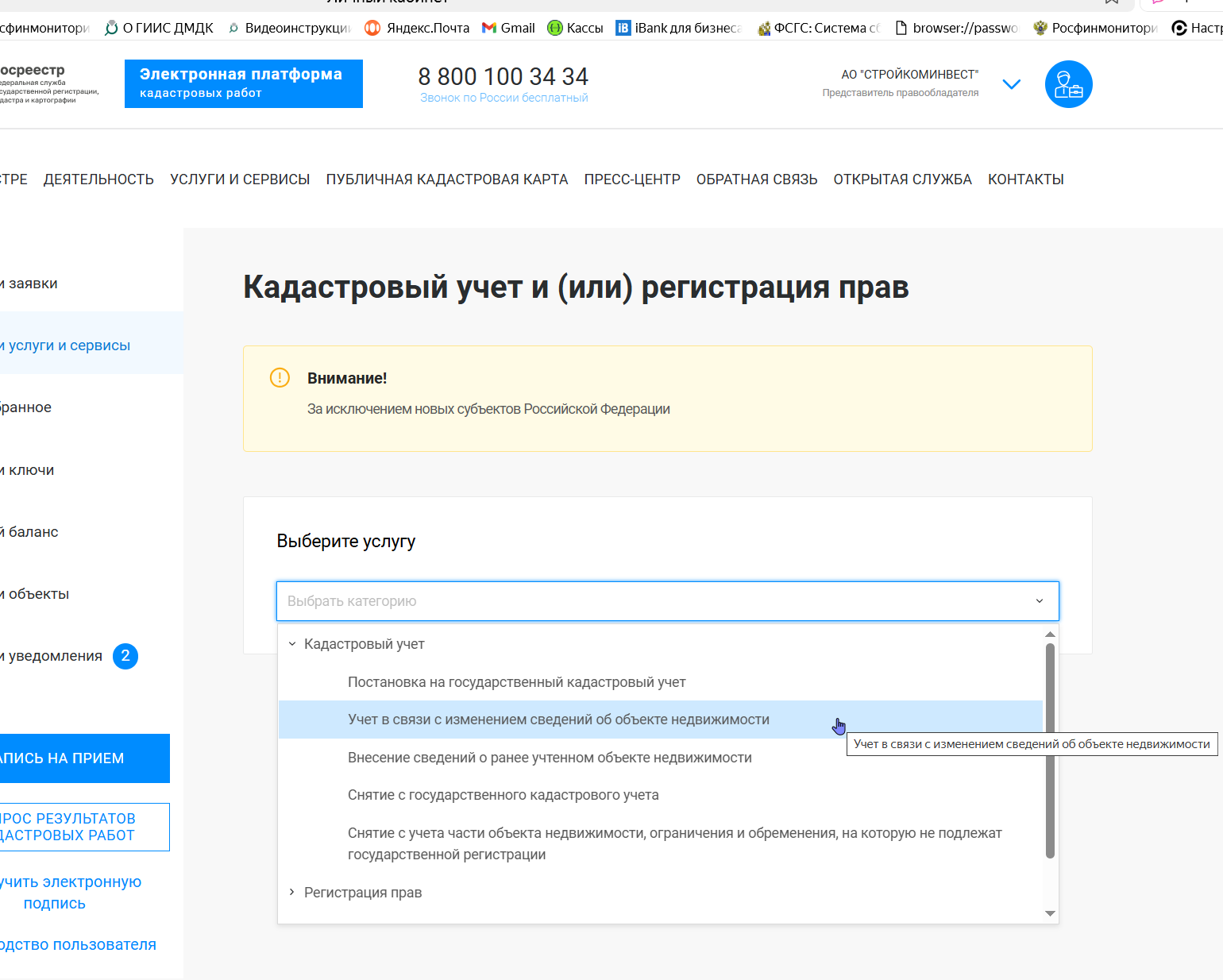Open the ФСГС: Система bookmark
1223x980 pixels.
pos(819,28)
